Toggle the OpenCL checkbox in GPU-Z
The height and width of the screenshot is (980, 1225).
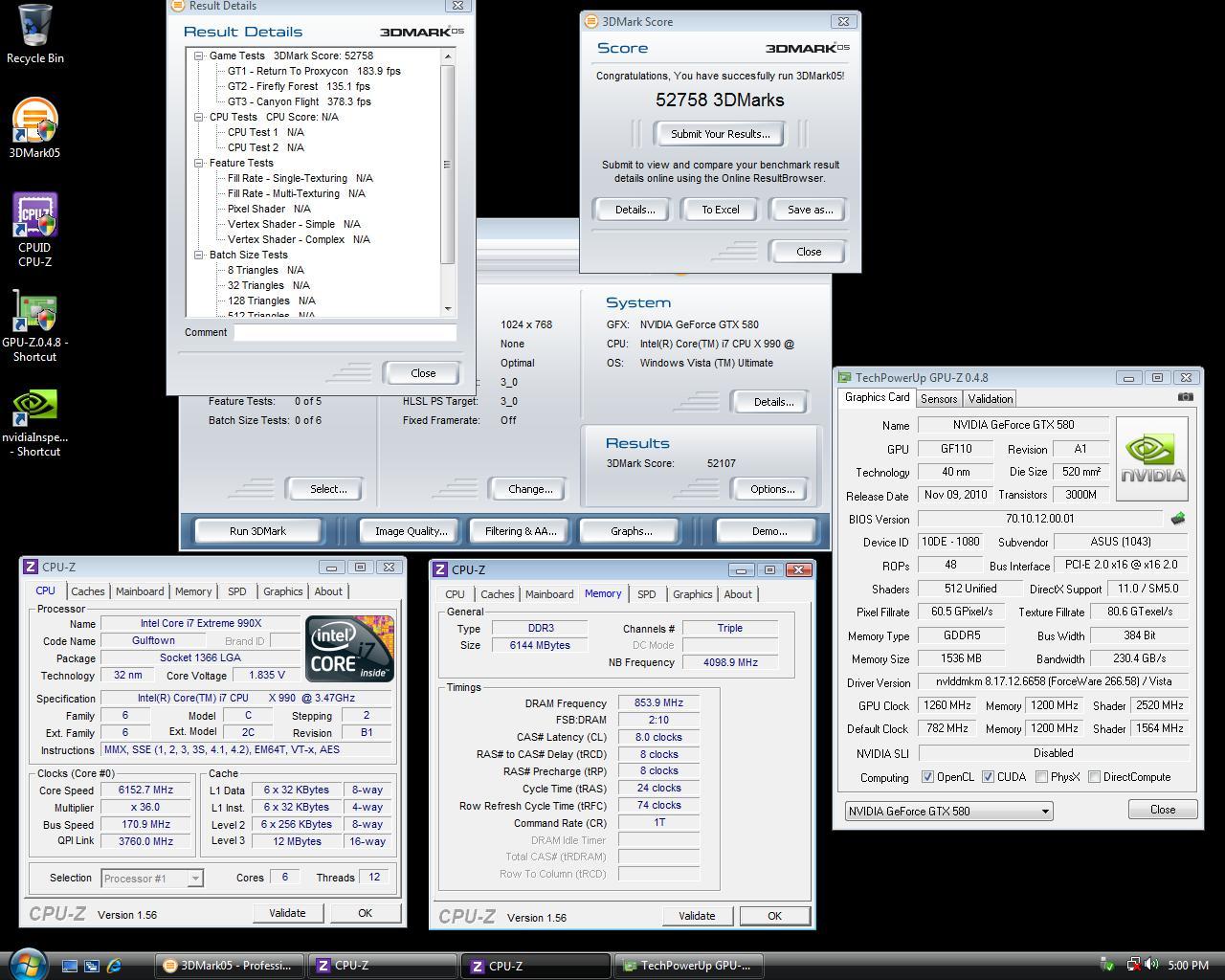[x=927, y=777]
